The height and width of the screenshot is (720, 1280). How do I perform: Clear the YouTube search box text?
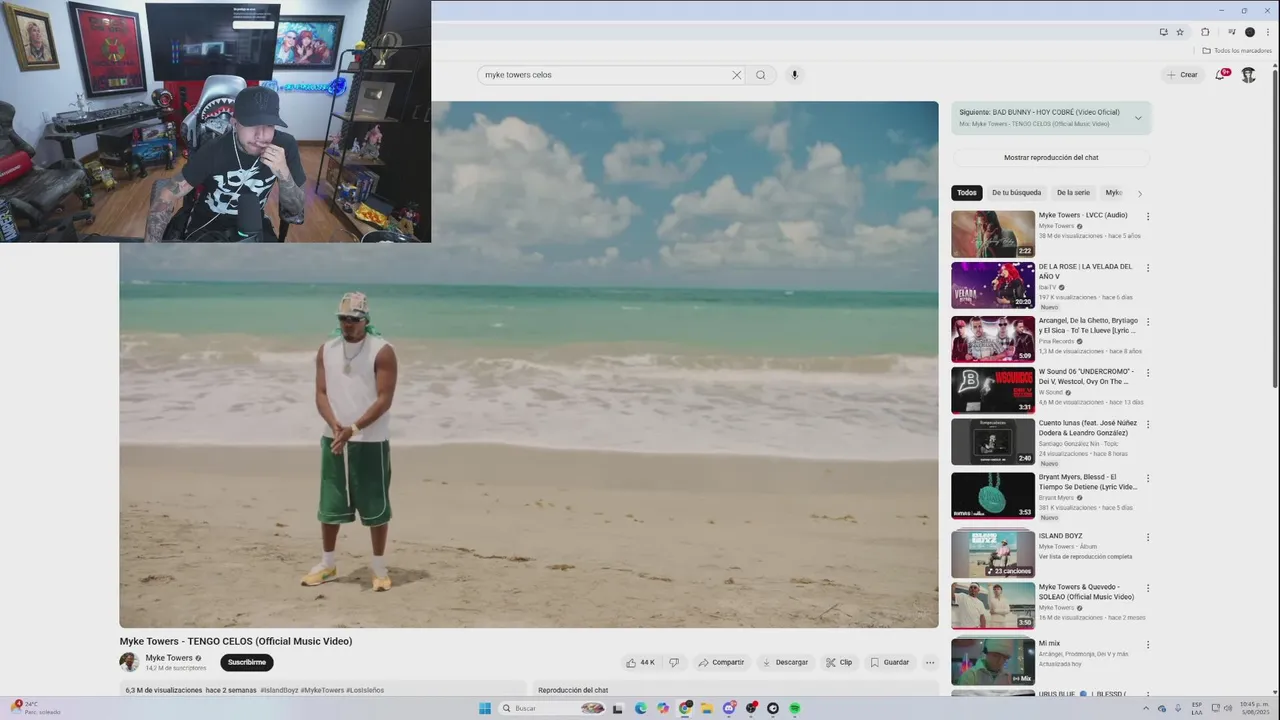[737, 75]
